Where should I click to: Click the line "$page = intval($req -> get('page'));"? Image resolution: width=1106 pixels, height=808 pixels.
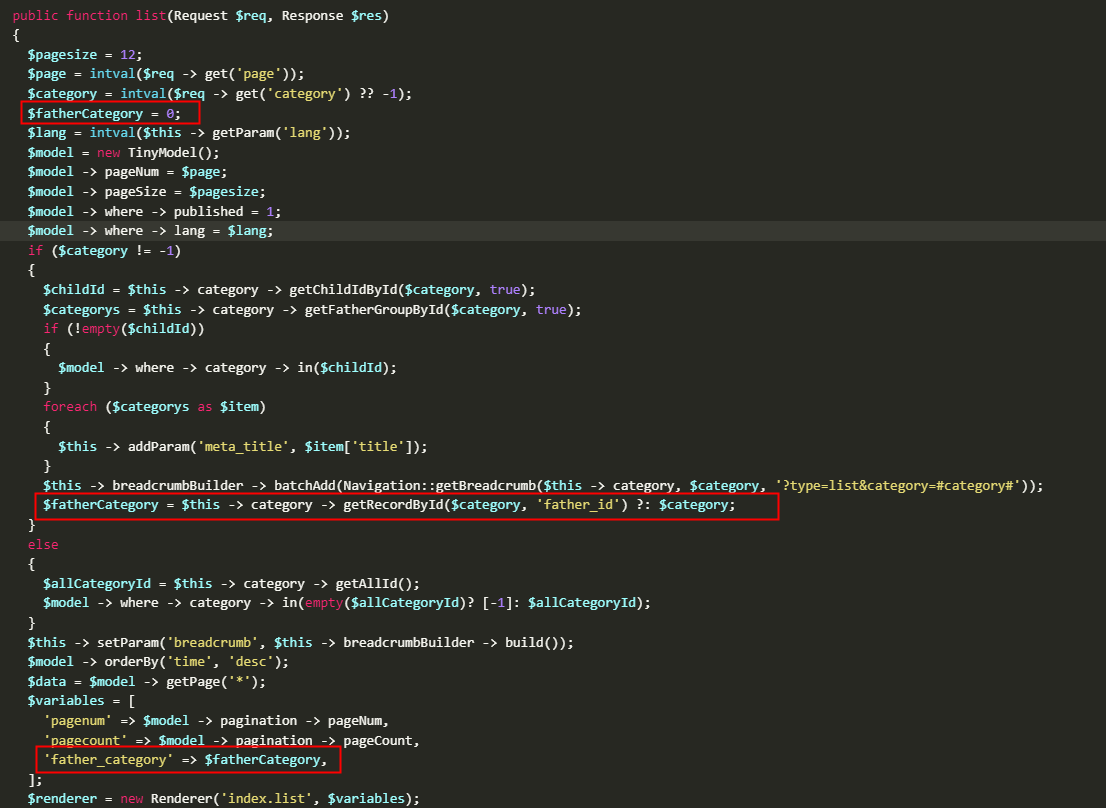[166, 74]
